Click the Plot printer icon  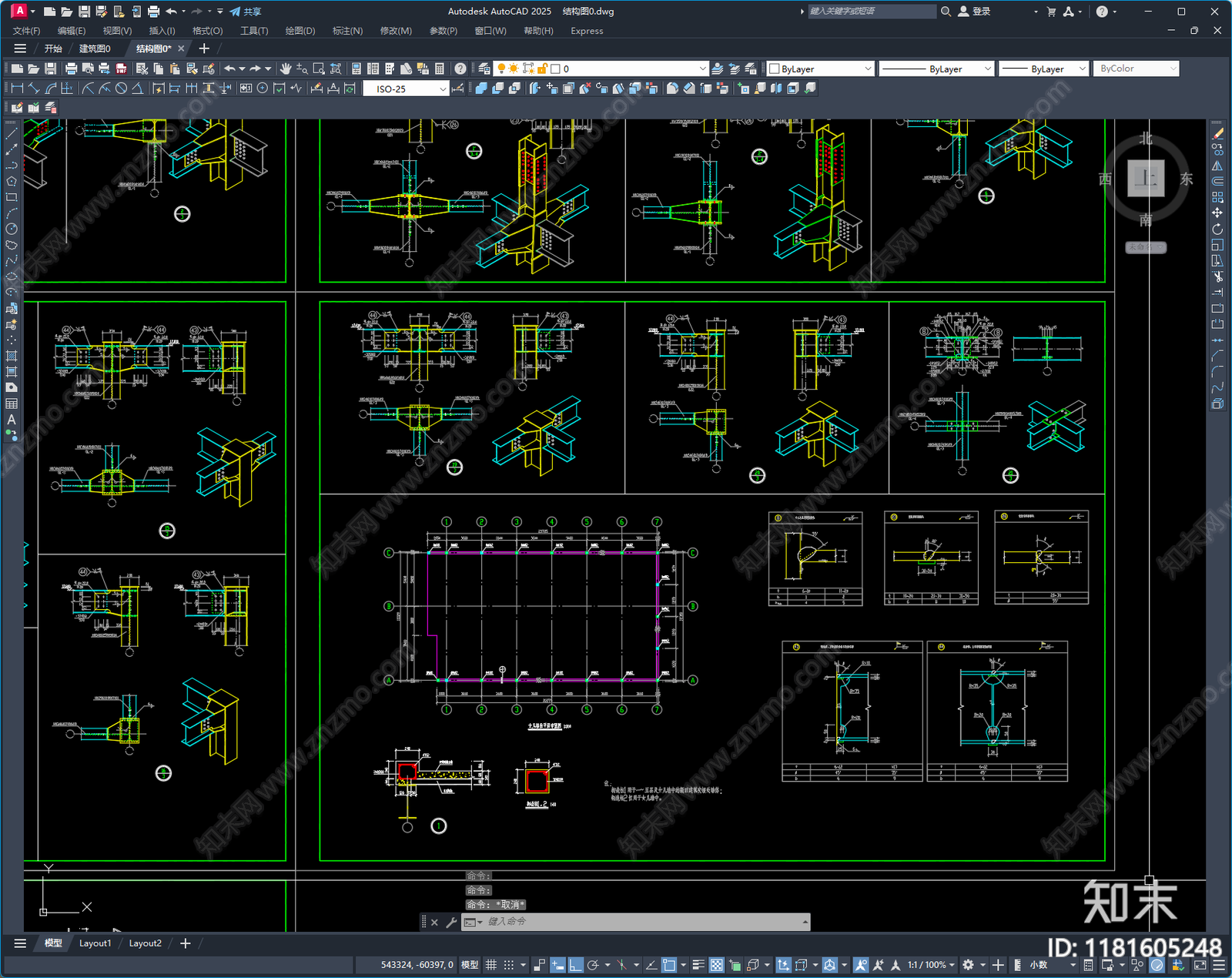[x=71, y=69]
